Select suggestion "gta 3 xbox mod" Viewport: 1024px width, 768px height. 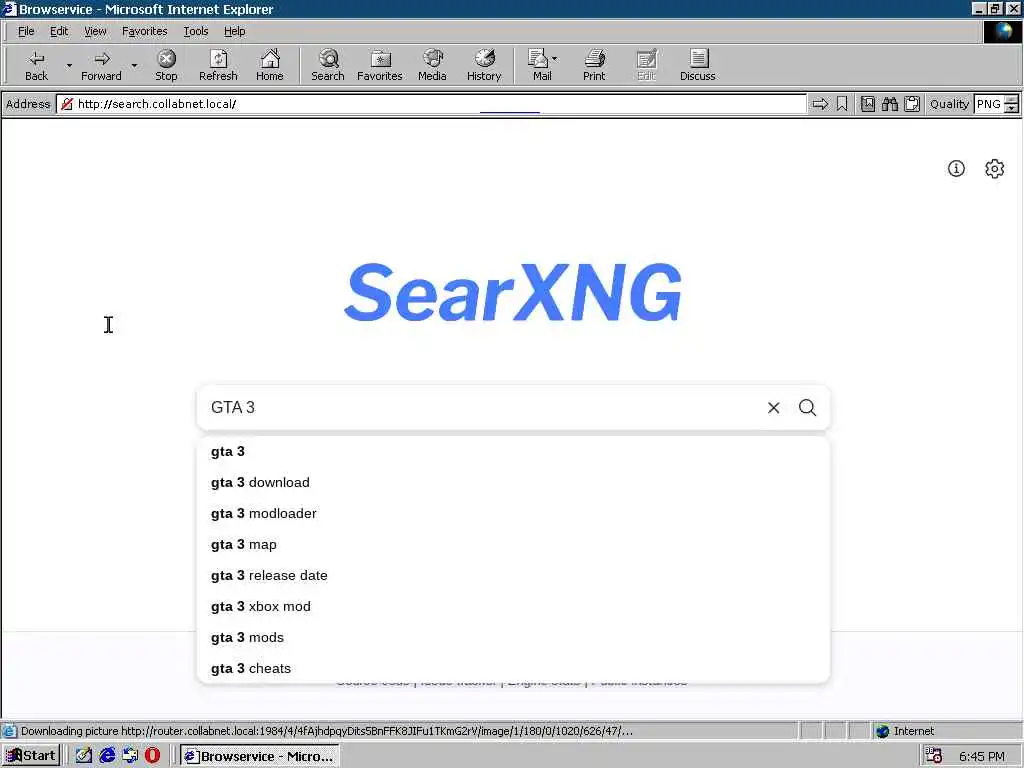coord(513,607)
